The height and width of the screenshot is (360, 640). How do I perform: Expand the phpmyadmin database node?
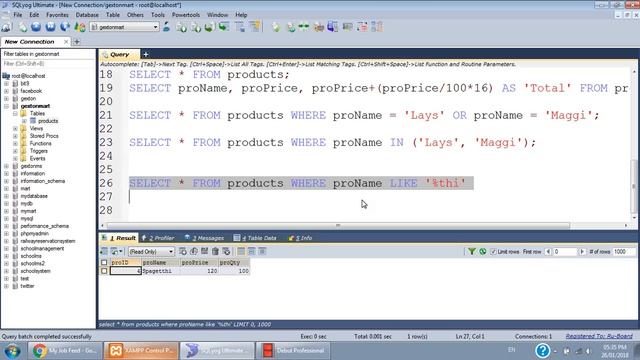tap(7, 233)
